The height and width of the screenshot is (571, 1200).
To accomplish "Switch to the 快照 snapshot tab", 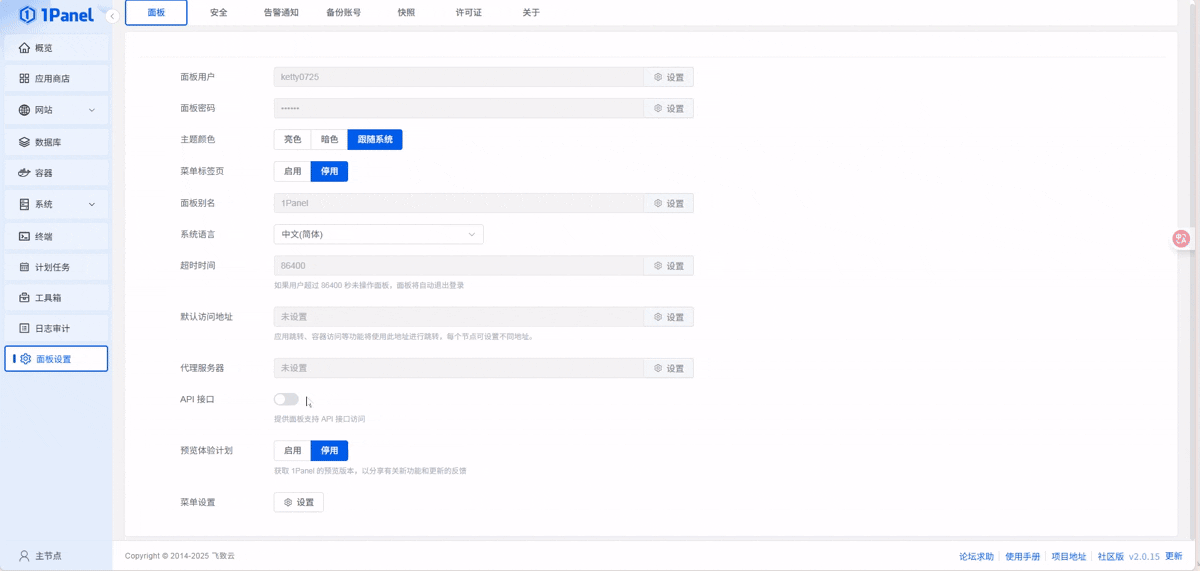I will [x=406, y=13].
